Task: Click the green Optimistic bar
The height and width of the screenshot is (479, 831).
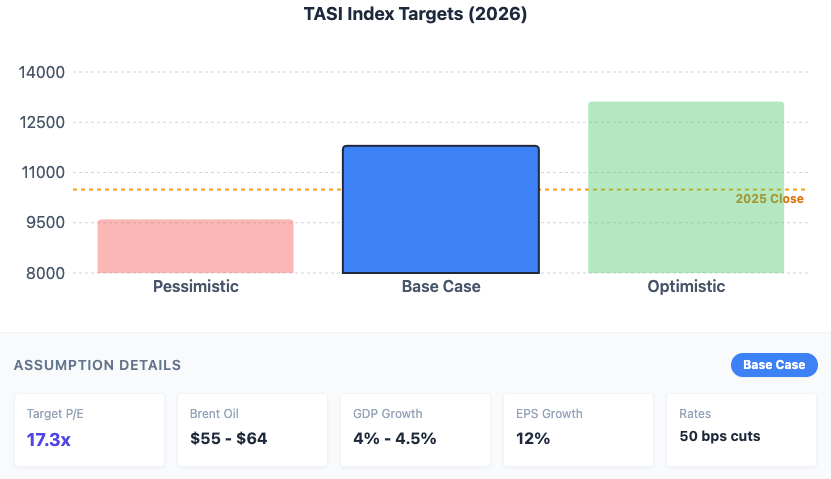Action: click(685, 187)
